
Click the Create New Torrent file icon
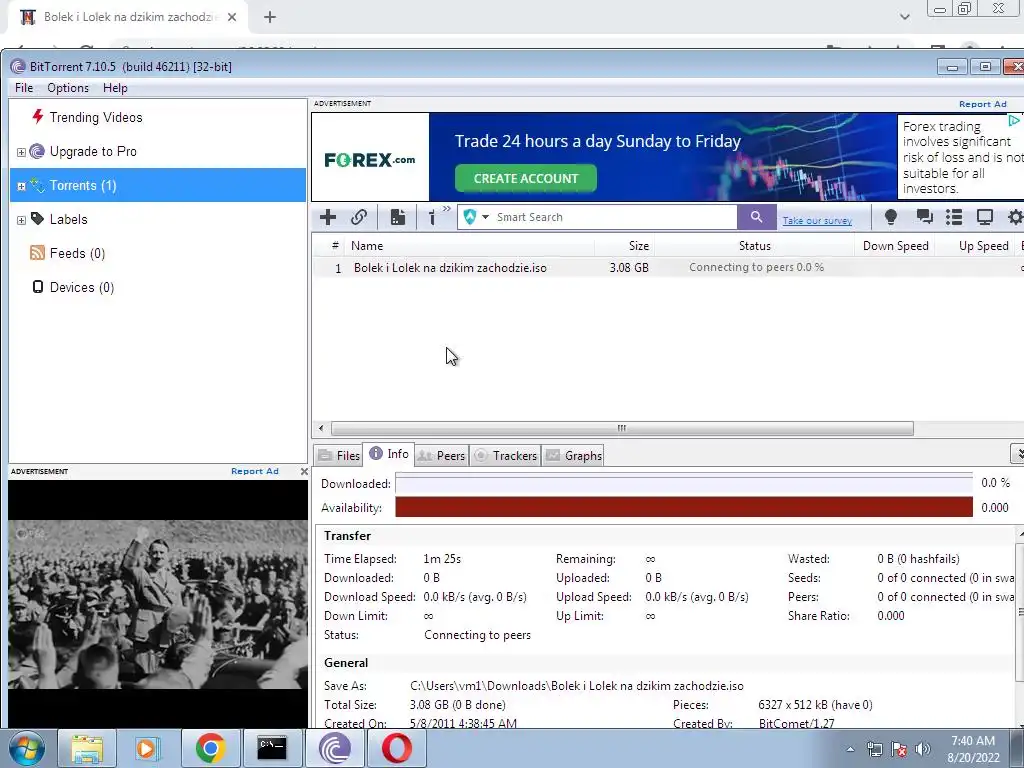[398, 217]
